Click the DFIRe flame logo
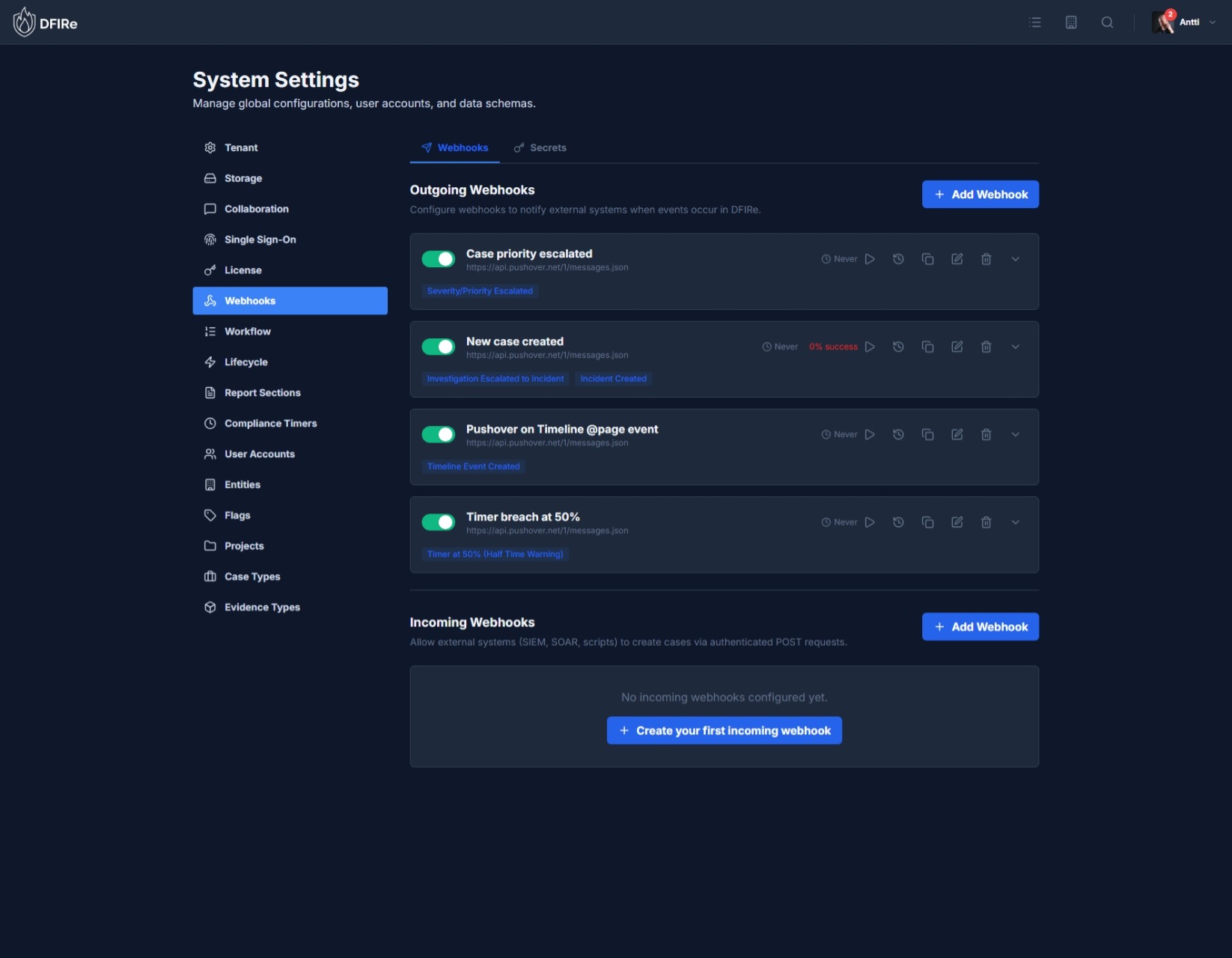The image size is (1232, 958). pyautogui.click(x=23, y=22)
